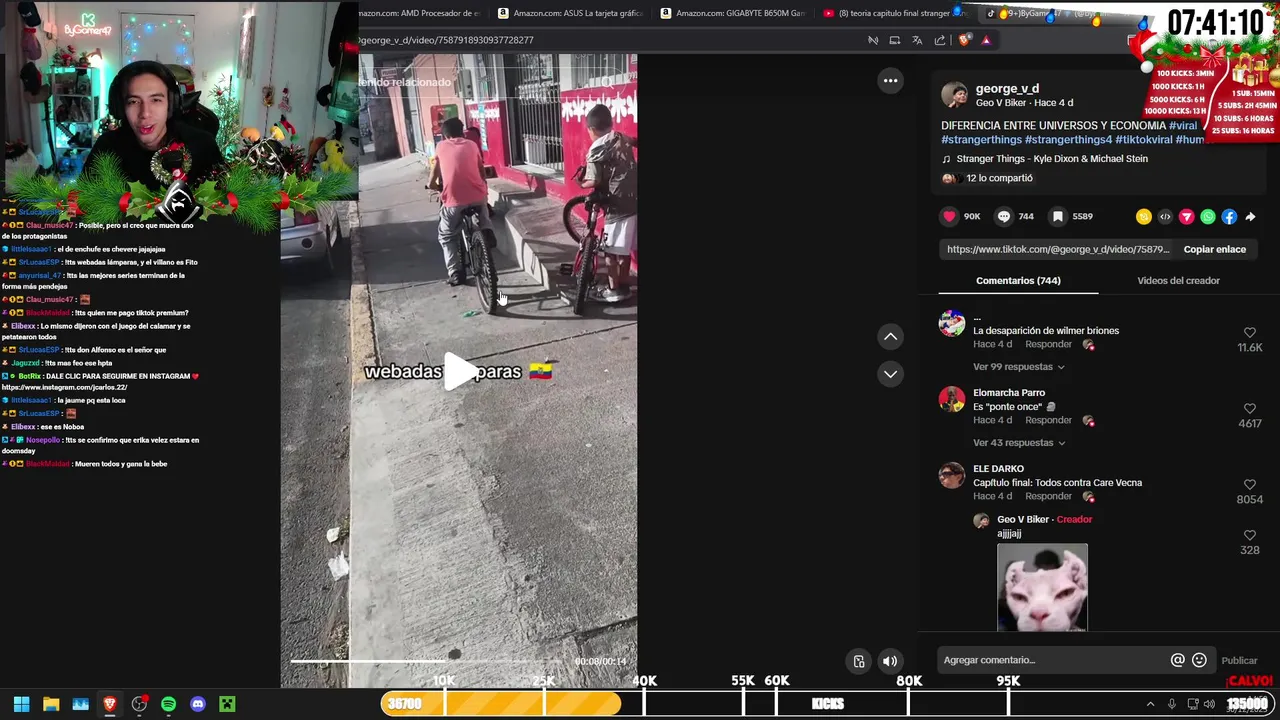The width and height of the screenshot is (1280, 720).
Task: Click the auto-scroll icon beside the volume button
Action: [858, 661]
